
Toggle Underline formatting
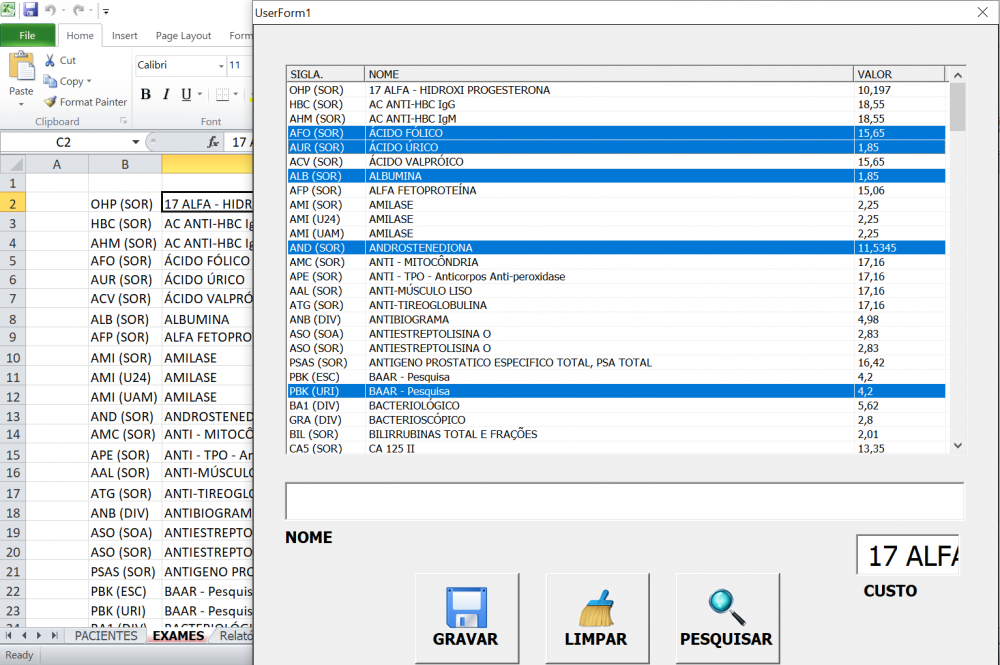(185, 95)
